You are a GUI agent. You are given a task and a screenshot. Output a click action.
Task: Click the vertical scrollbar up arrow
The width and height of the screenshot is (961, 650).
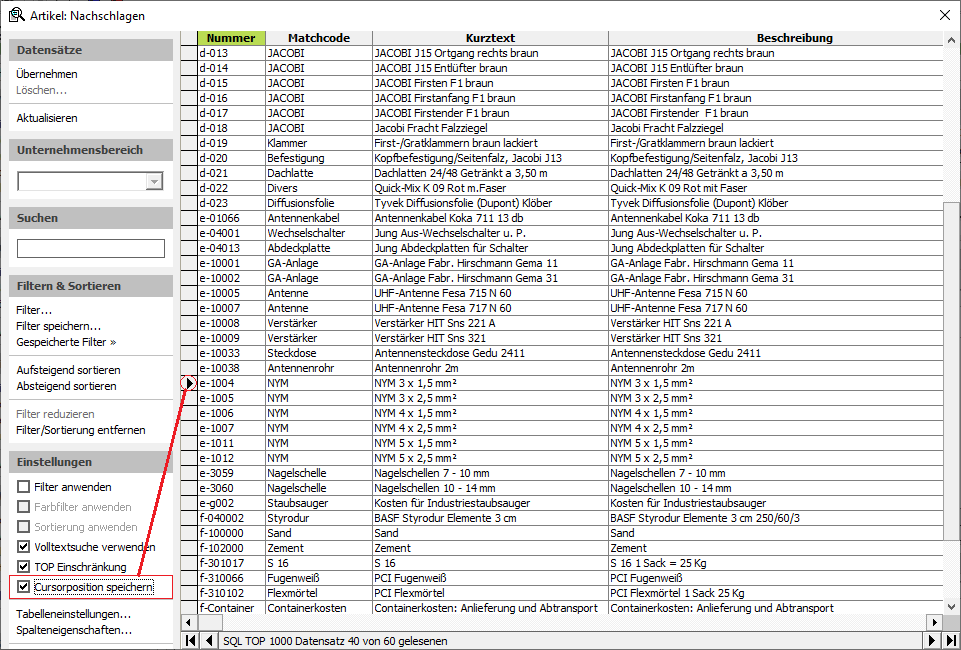click(x=951, y=40)
